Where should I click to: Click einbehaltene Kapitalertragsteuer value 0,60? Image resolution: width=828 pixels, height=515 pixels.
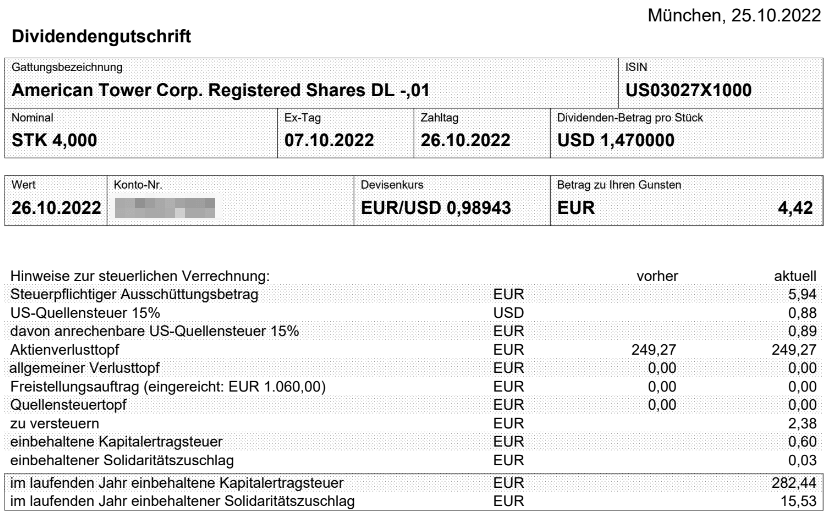[803, 442]
